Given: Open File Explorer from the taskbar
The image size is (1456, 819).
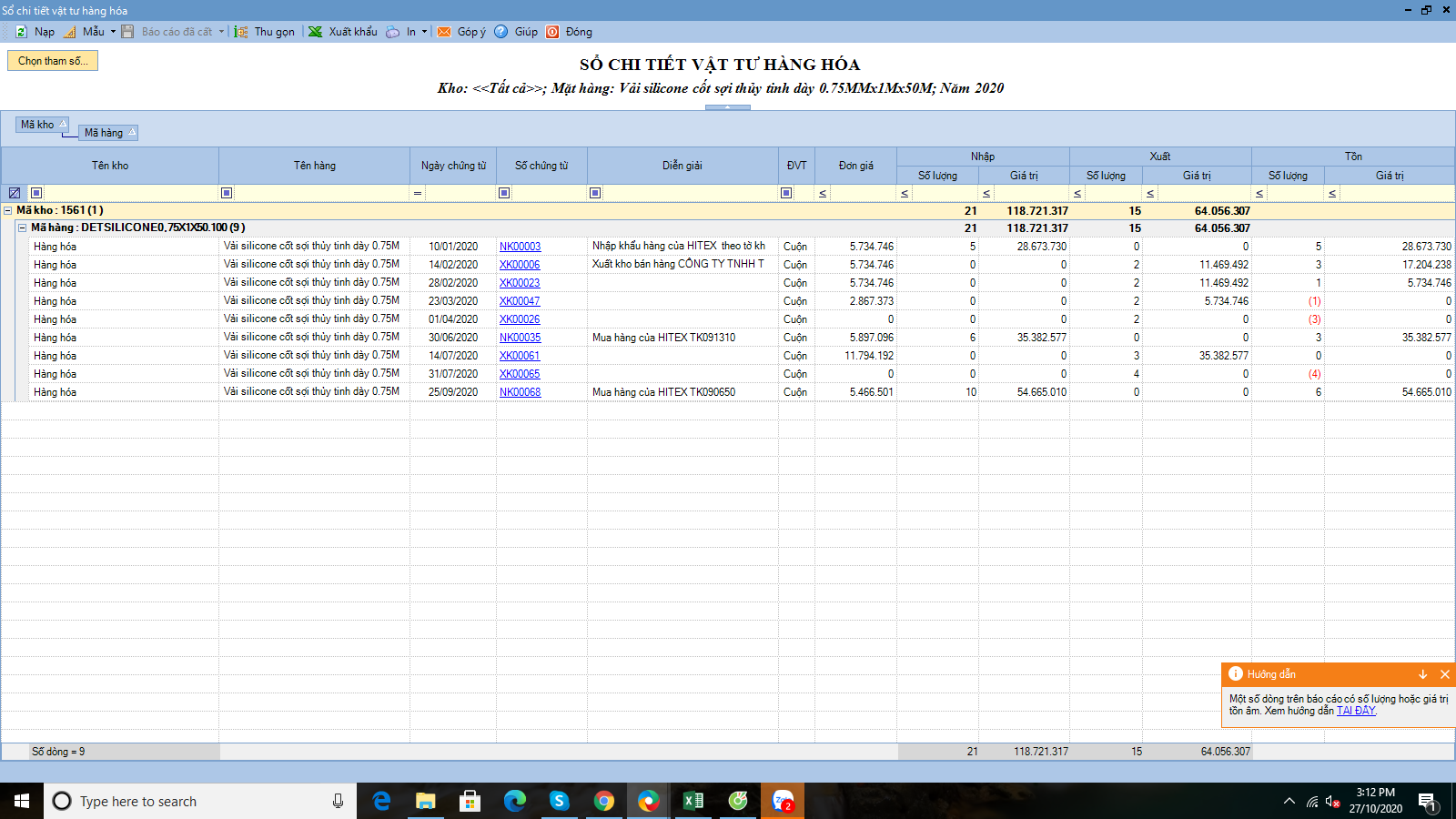Looking at the screenshot, I should click(x=425, y=801).
